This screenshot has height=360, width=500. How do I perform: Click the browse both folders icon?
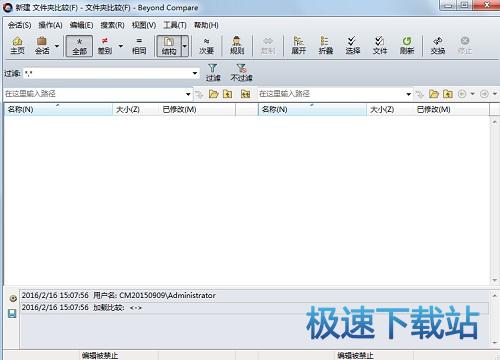[x=246, y=94]
